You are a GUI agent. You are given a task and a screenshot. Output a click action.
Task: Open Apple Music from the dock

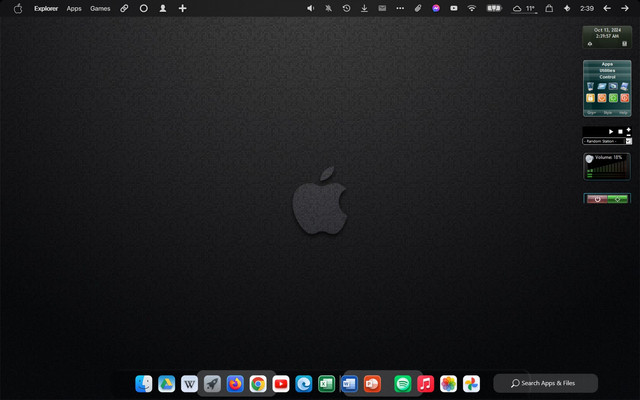pyautogui.click(x=425, y=384)
